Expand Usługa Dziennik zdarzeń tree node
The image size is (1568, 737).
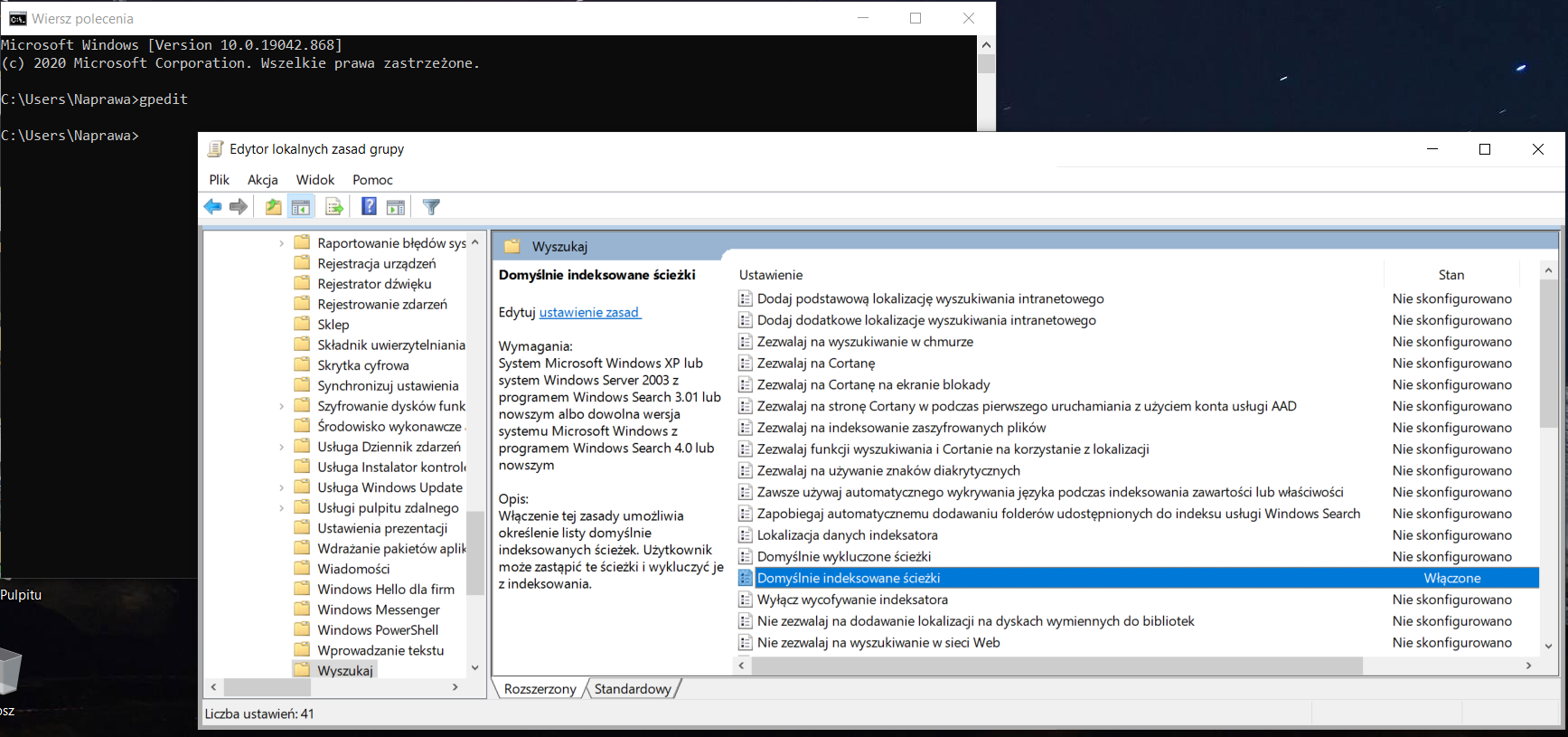tap(281, 447)
